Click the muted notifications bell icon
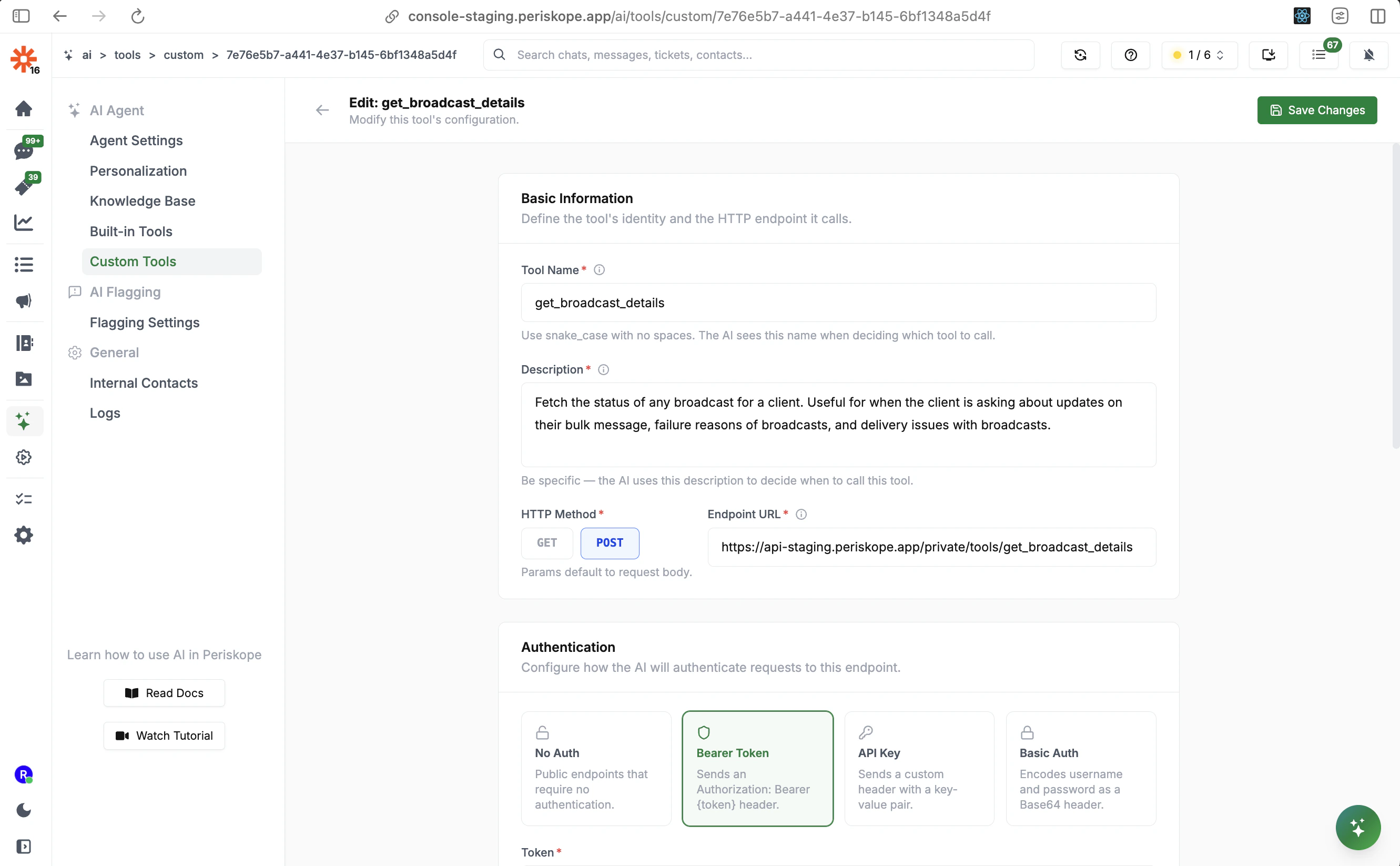Screen dimensions: 1400x866 [1368, 55]
